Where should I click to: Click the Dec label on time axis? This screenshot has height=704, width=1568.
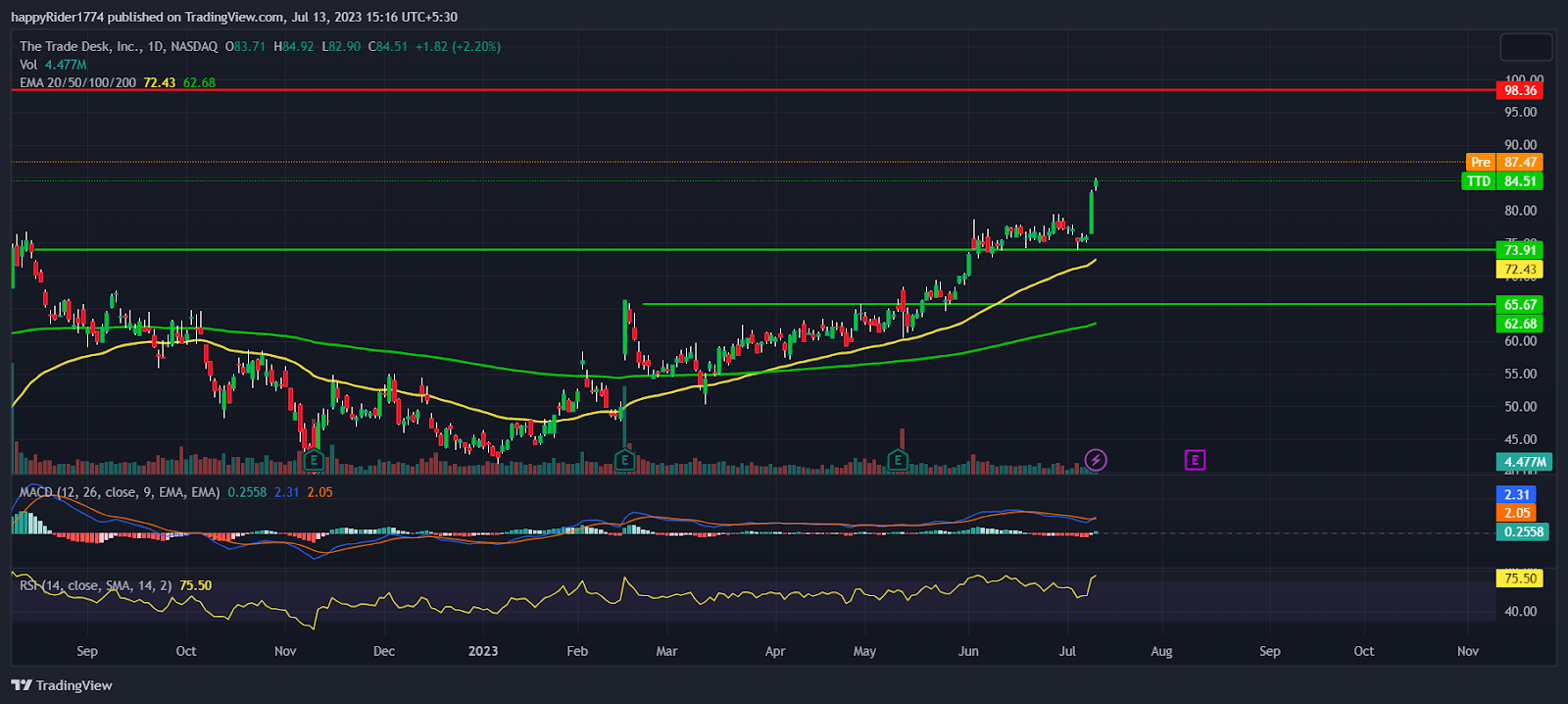[x=384, y=651]
